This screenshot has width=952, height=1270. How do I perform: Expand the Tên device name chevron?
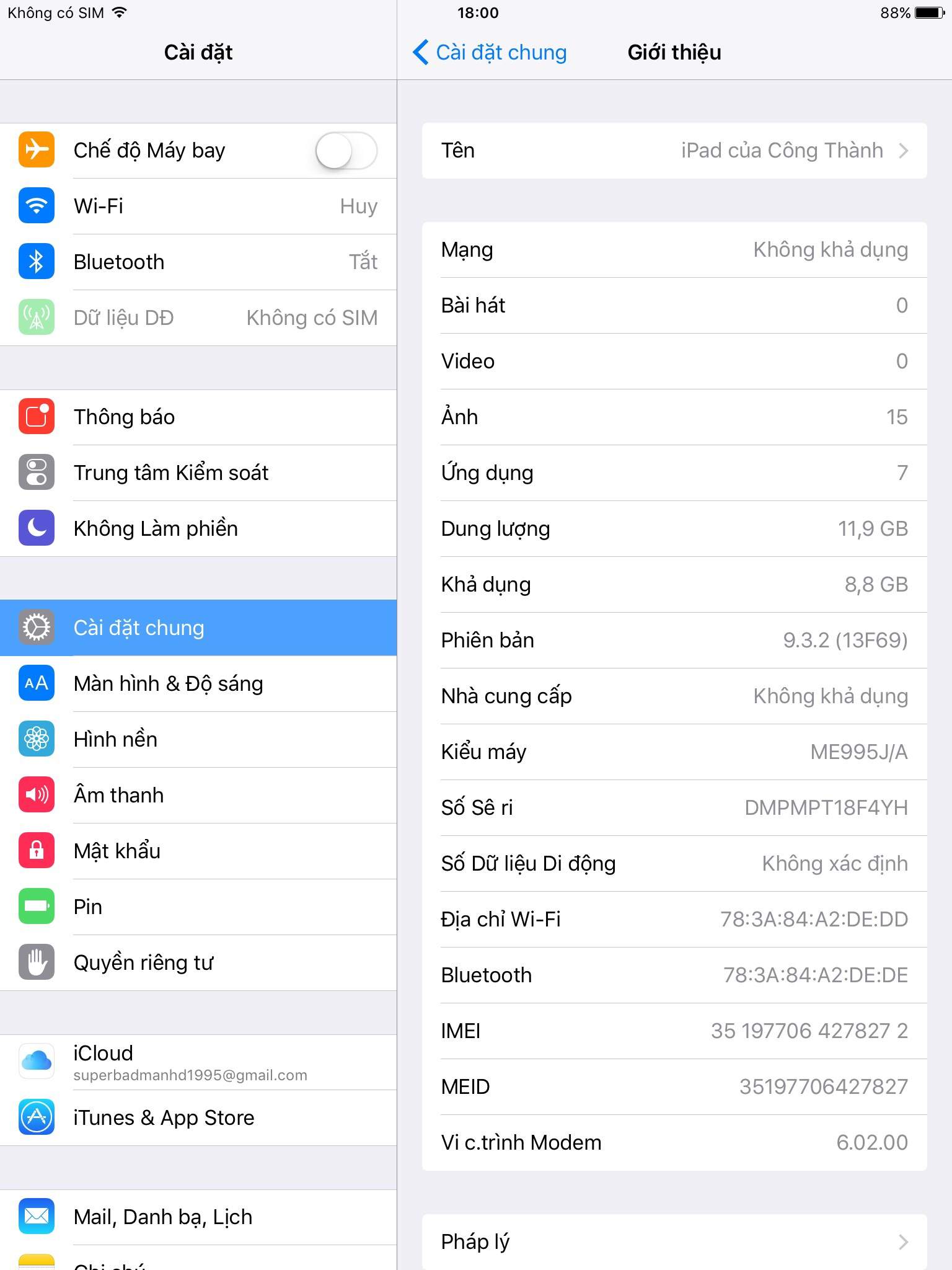coord(904,151)
